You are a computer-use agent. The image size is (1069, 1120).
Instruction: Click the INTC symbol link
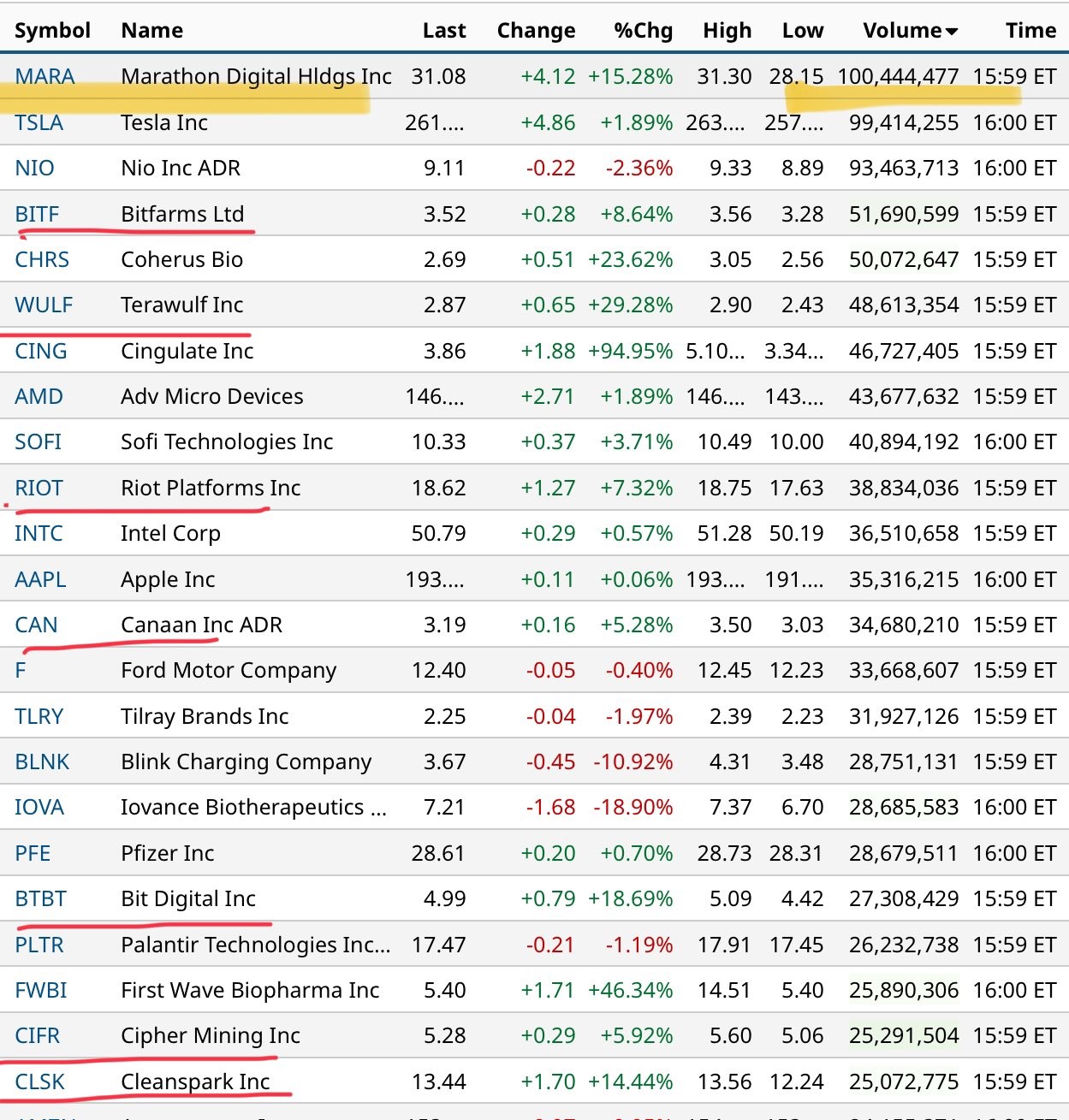tap(39, 533)
